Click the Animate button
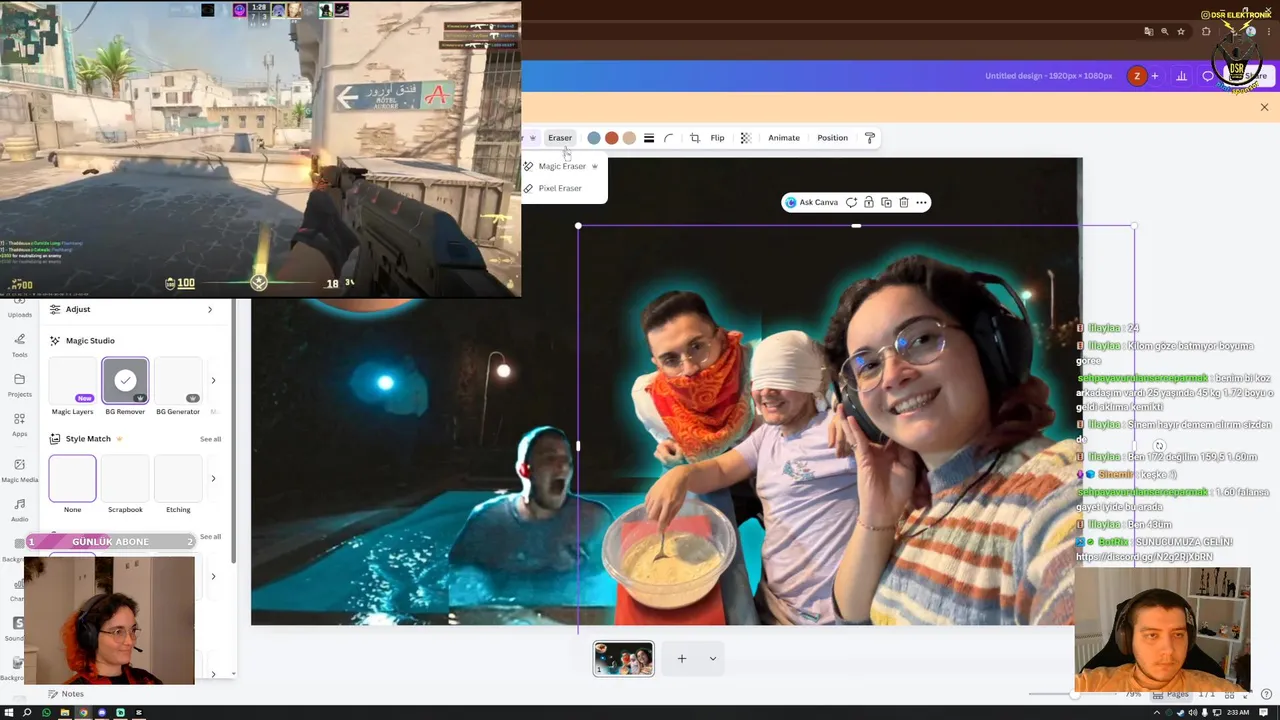Screen dimensions: 1280x720 (784, 138)
